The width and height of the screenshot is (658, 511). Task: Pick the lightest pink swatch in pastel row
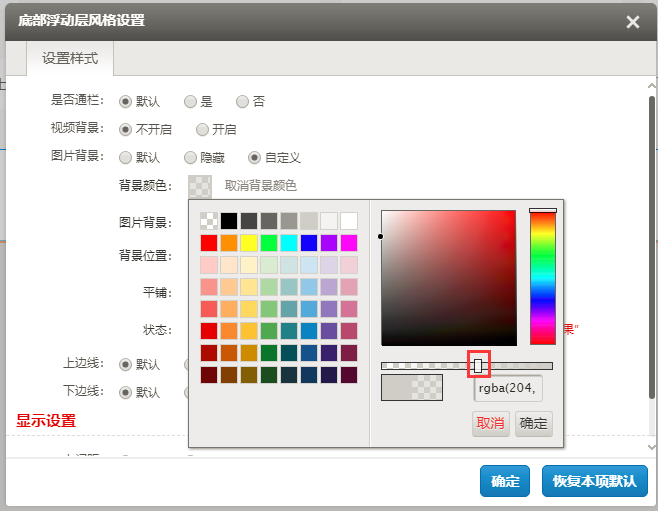pyautogui.click(x=209, y=265)
